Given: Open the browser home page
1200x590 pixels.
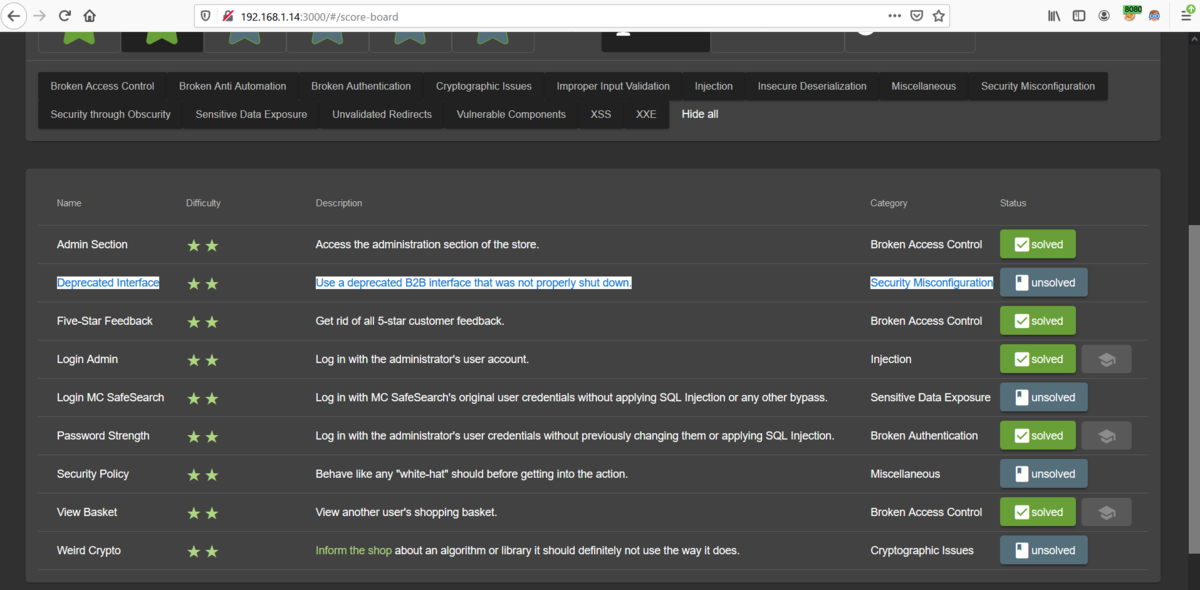Looking at the screenshot, I should (90, 16).
